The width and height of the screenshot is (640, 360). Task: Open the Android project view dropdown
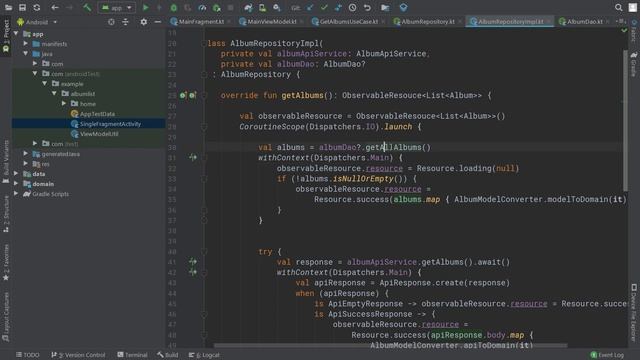(37, 22)
